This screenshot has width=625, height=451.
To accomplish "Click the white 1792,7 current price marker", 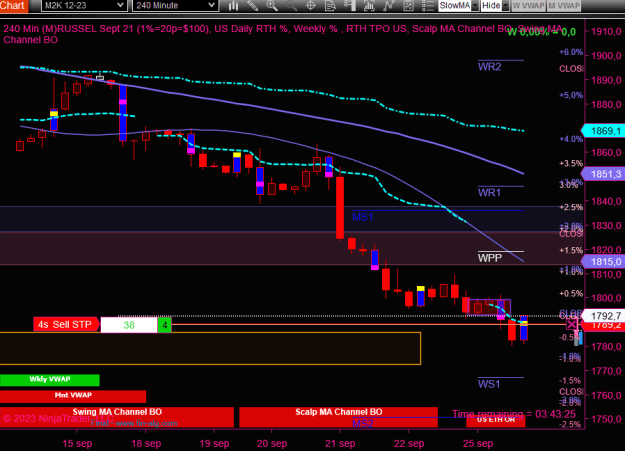I will [x=603, y=316].
